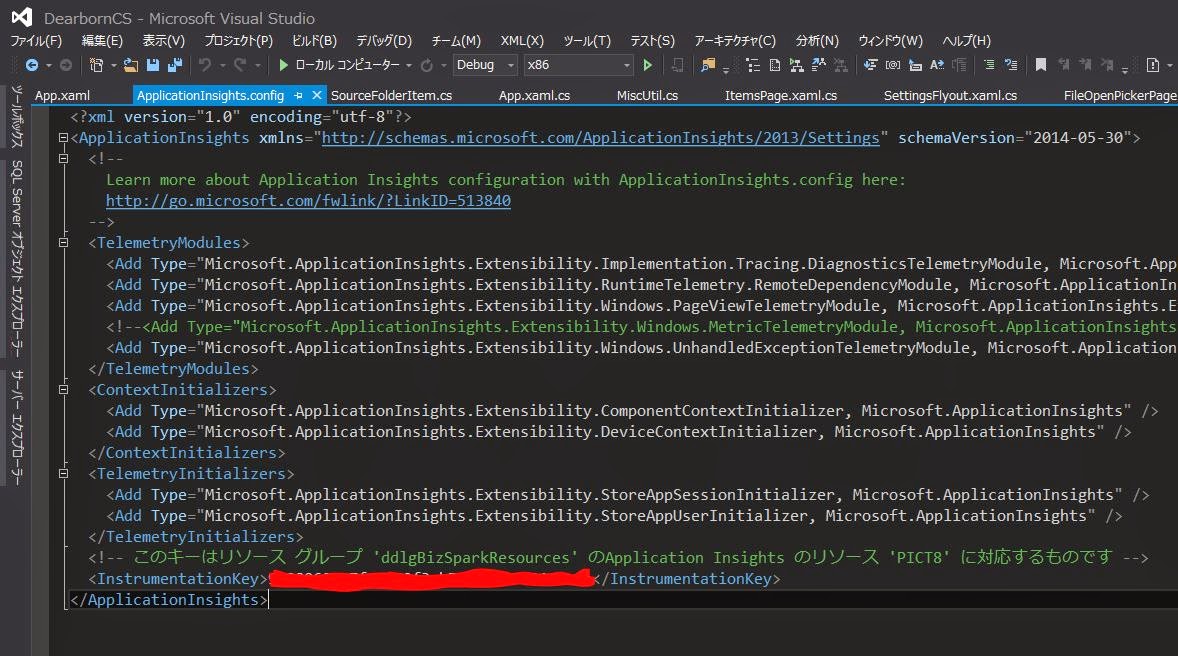1178x656 pixels.
Task: Click the UnhandledExceptionTelemetryModule Add line
Action: click(x=642, y=348)
